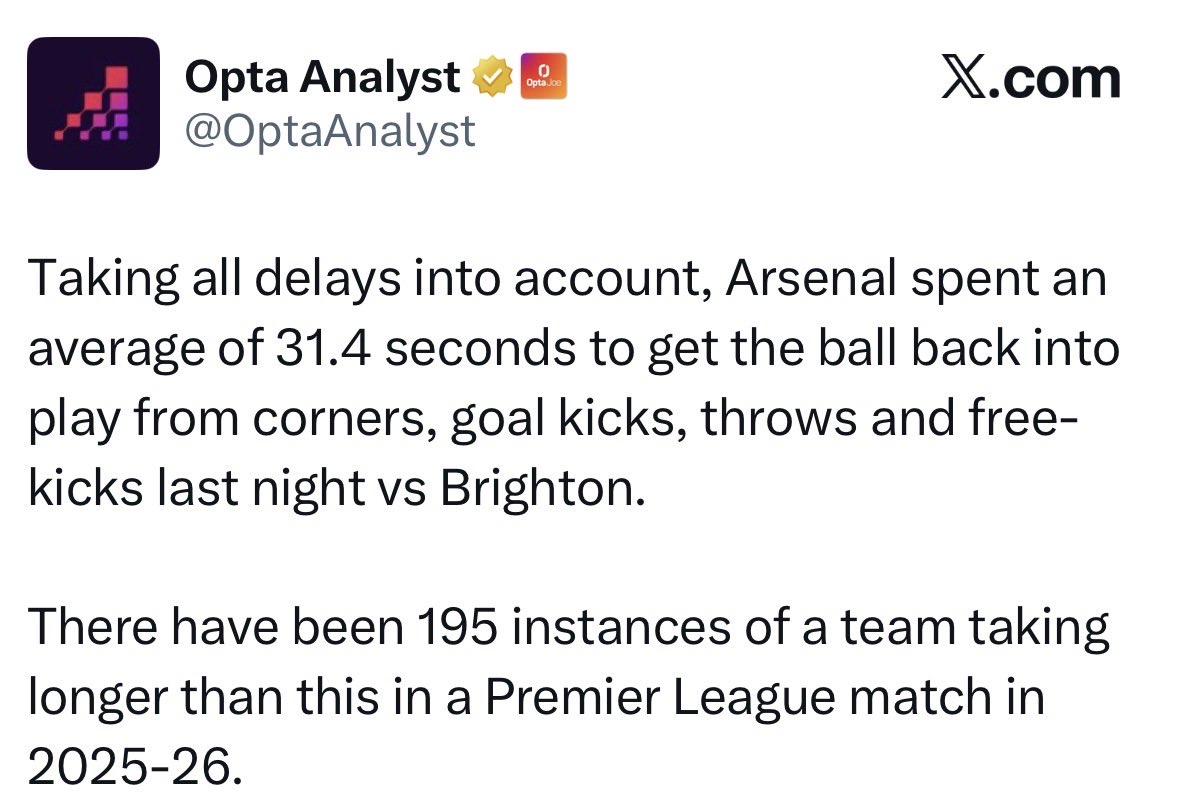The width and height of the screenshot is (1179, 801).
Task: Click the 31.4 figure in the tweet
Action: 323,348
